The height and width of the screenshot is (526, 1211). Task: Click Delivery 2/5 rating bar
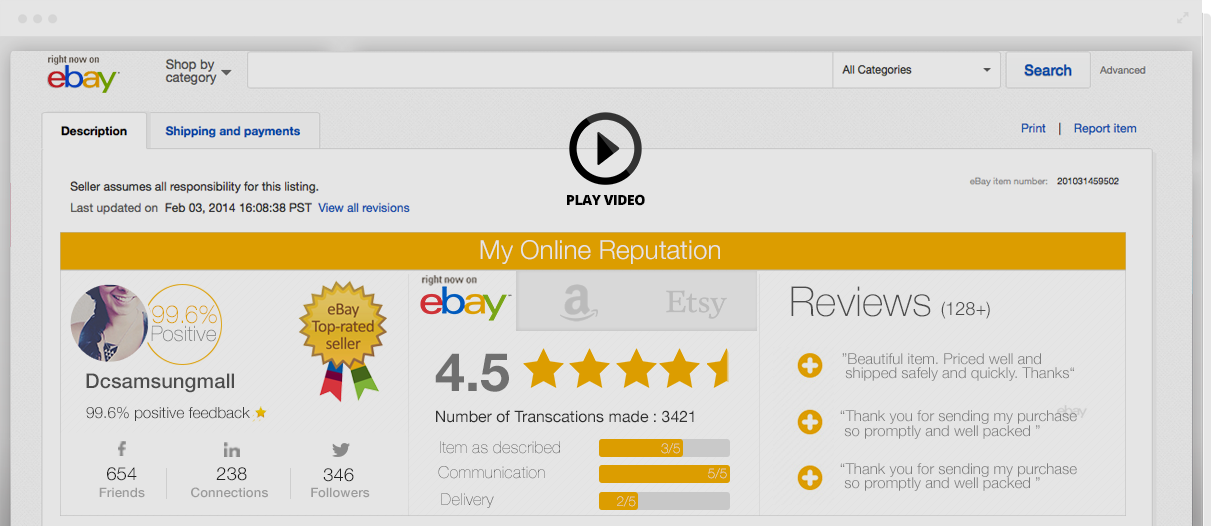[664, 500]
